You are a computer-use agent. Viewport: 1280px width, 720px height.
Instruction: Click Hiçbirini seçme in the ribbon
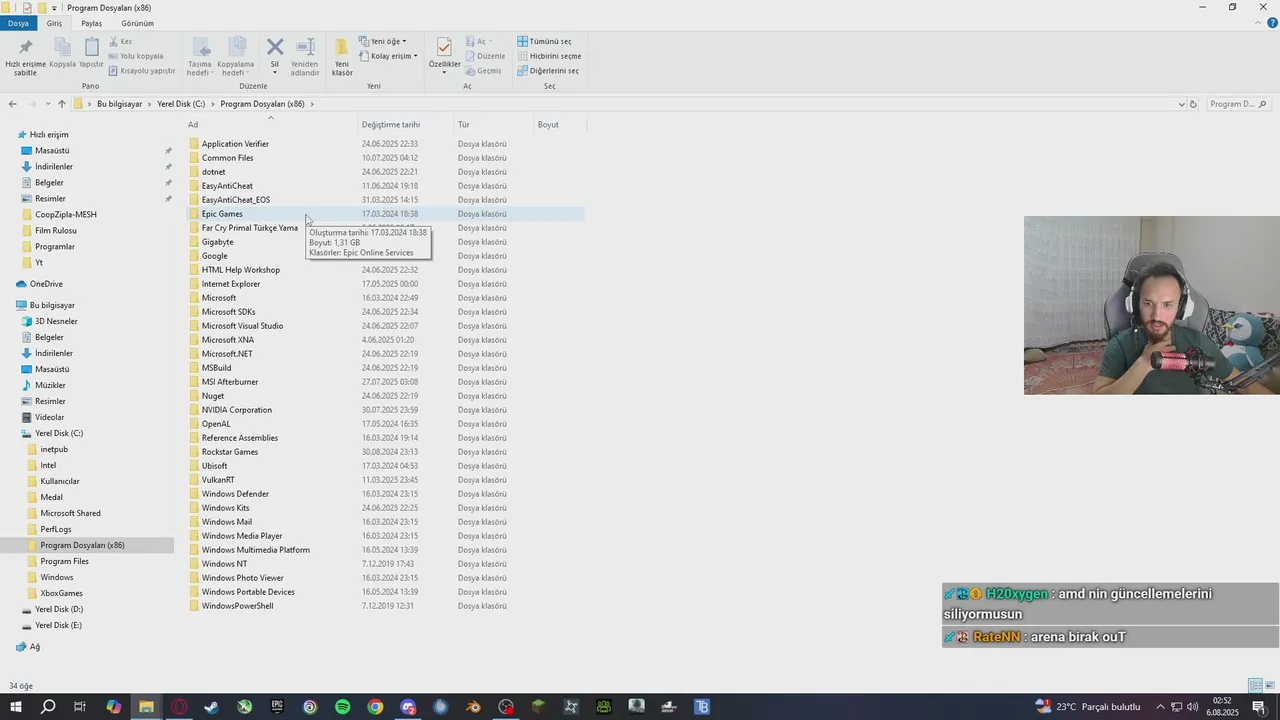[x=549, y=56]
